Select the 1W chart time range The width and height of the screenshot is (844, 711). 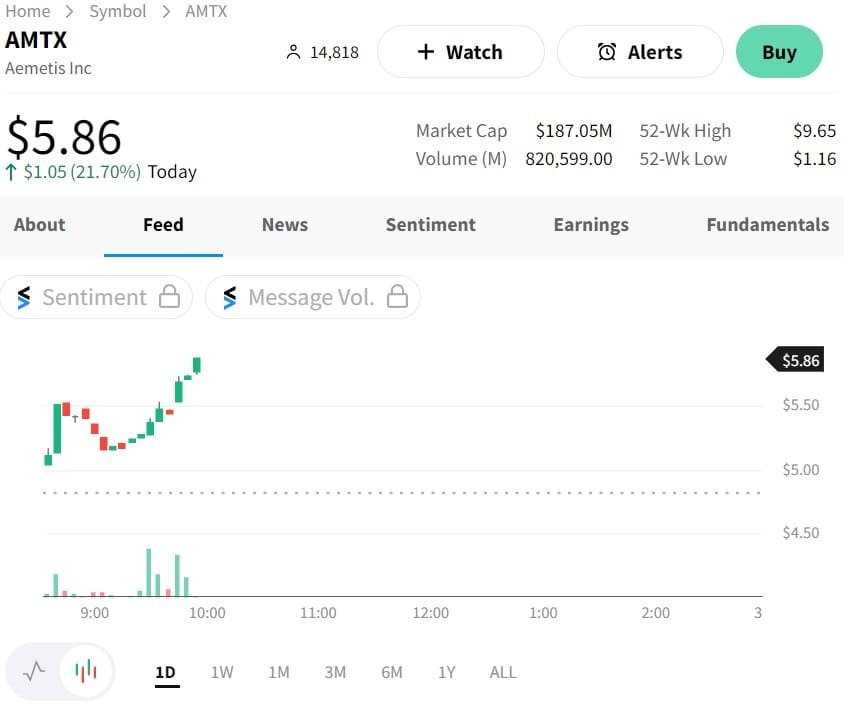[222, 672]
